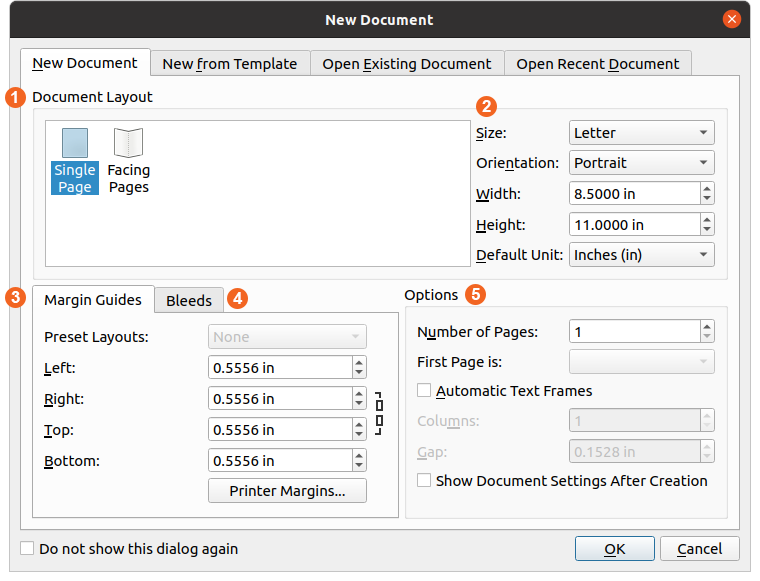This screenshot has width=760, height=581.
Task: Increase Width using the up arrow
Action: tap(707, 188)
